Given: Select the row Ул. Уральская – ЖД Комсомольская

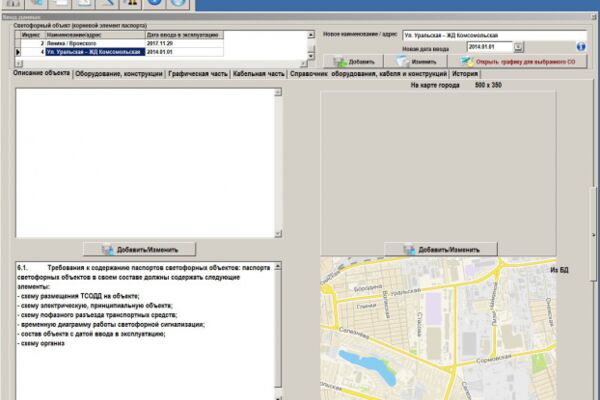Looking at the screenshot, I should pyautogui.click(x=119, y=52).
